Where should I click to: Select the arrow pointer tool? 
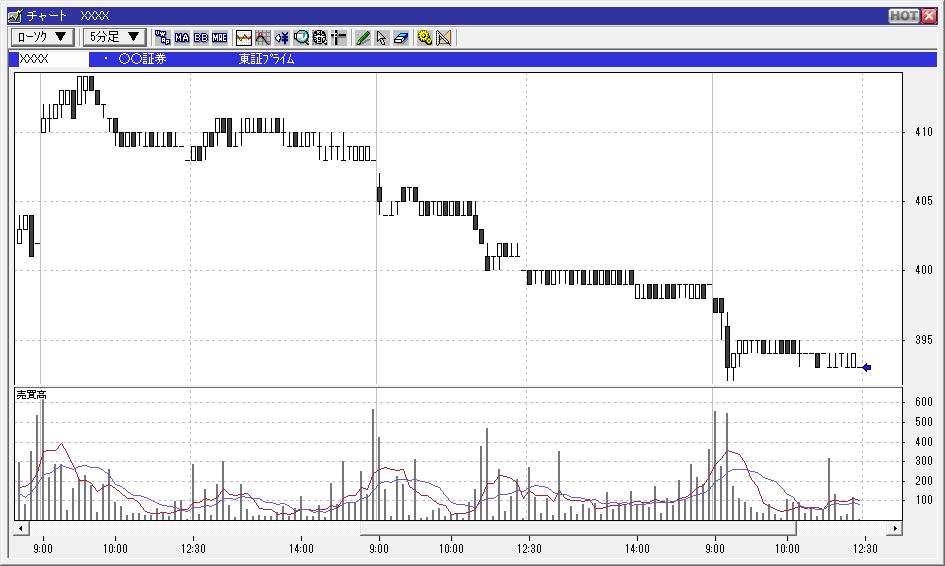pyautogui.click(x=381, y=38)
